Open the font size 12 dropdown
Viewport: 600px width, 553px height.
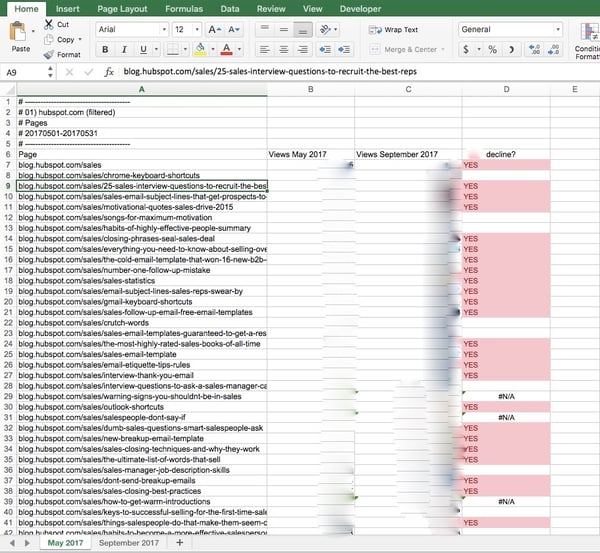[187, 30]
